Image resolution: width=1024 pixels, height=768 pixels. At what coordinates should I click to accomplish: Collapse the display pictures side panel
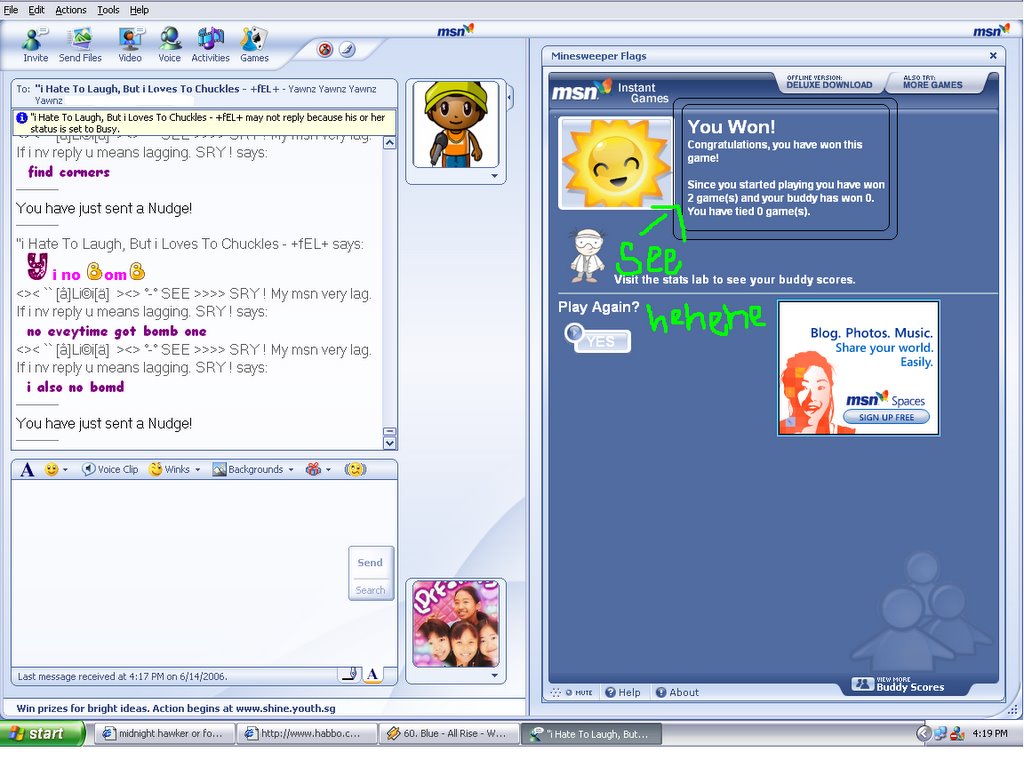point(509,98)
